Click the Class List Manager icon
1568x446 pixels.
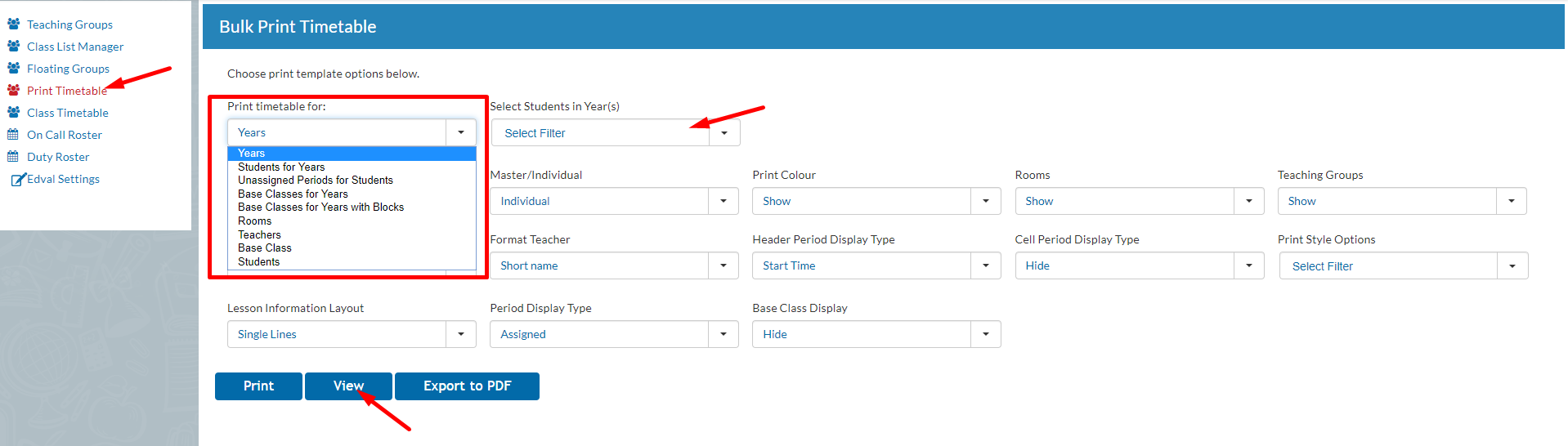click(14, 46)
